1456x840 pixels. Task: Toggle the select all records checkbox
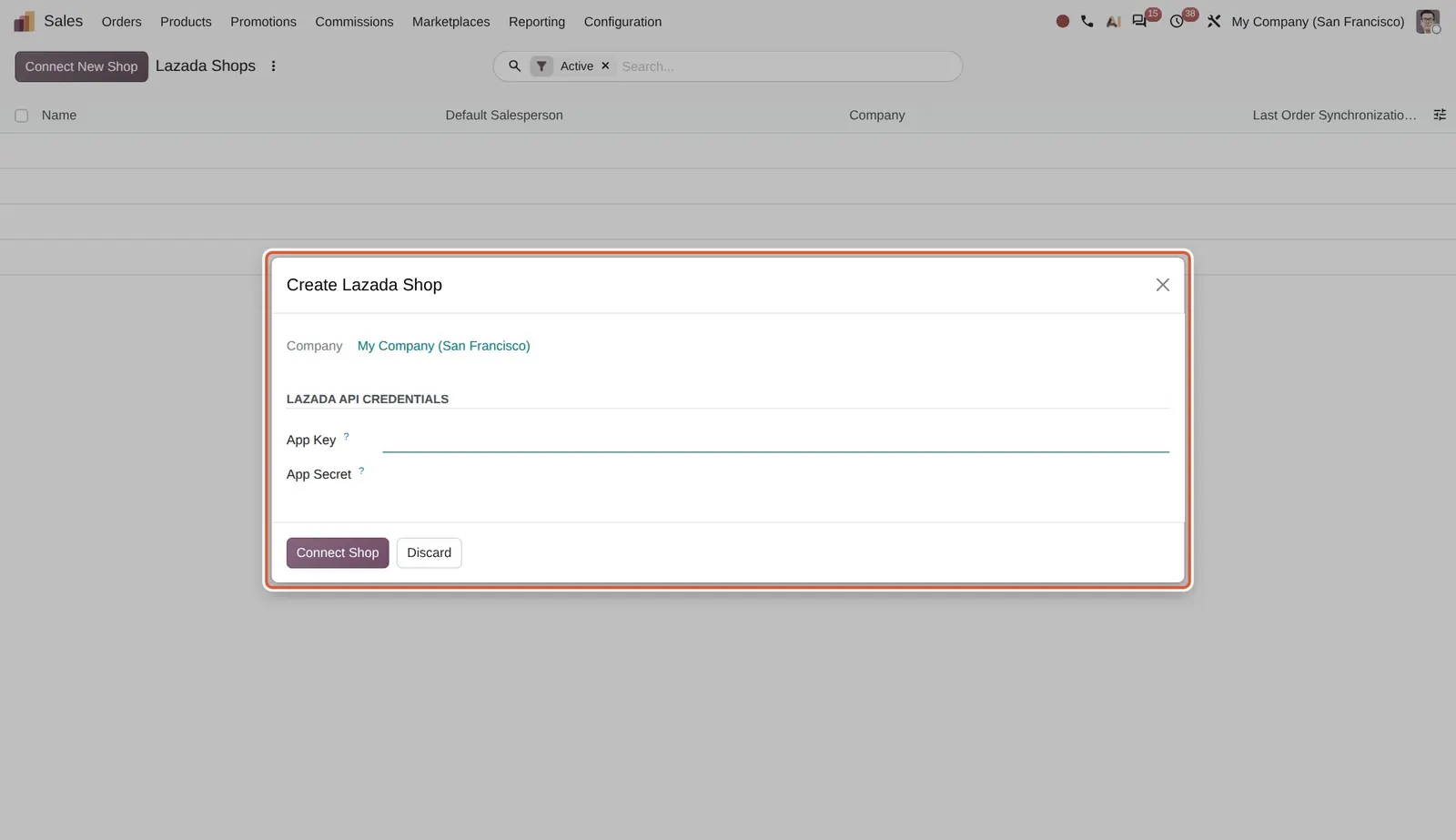[x=22, y=116]
